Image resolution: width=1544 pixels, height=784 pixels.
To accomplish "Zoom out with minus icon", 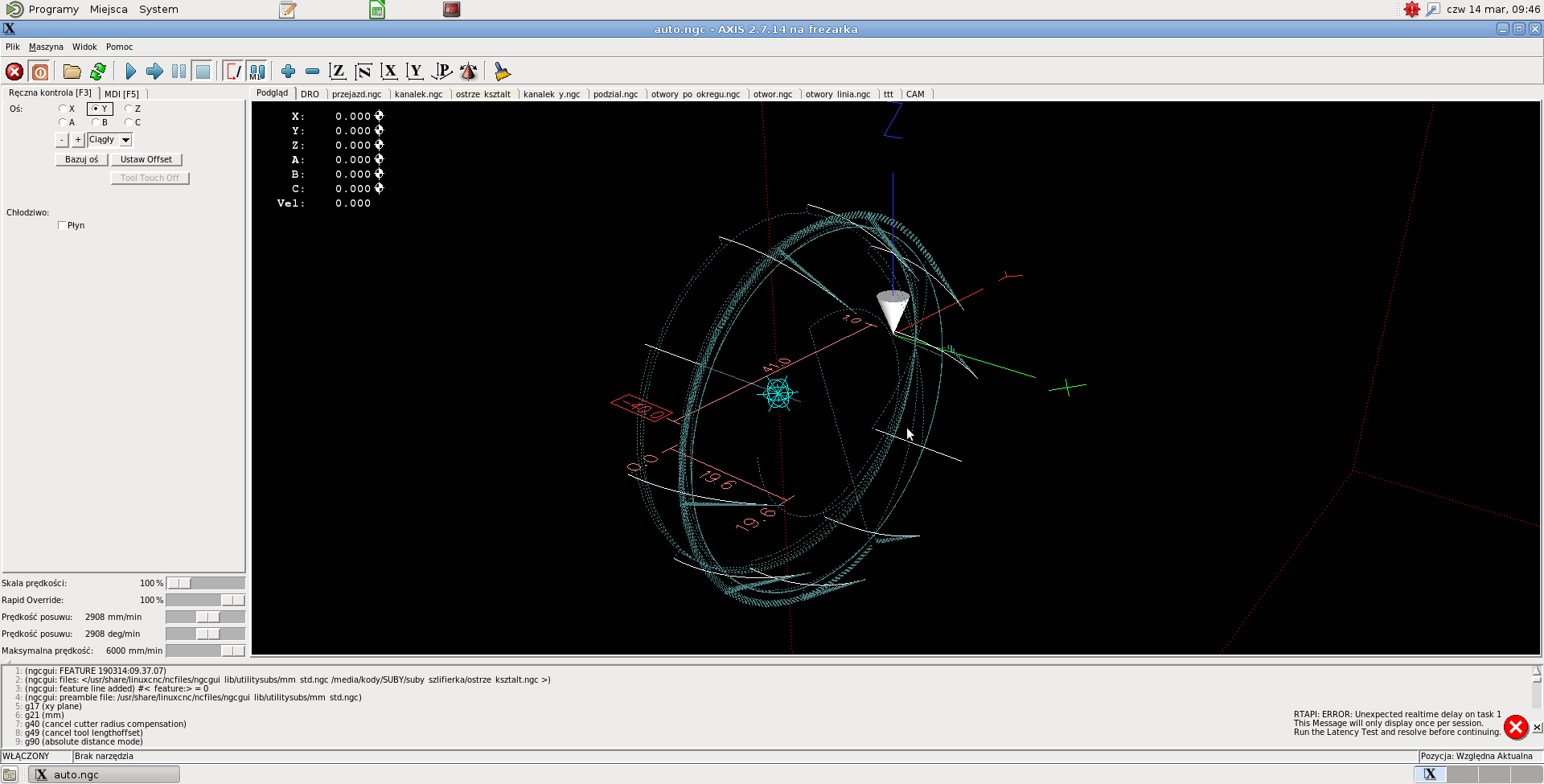I will (x=312, y=72).
